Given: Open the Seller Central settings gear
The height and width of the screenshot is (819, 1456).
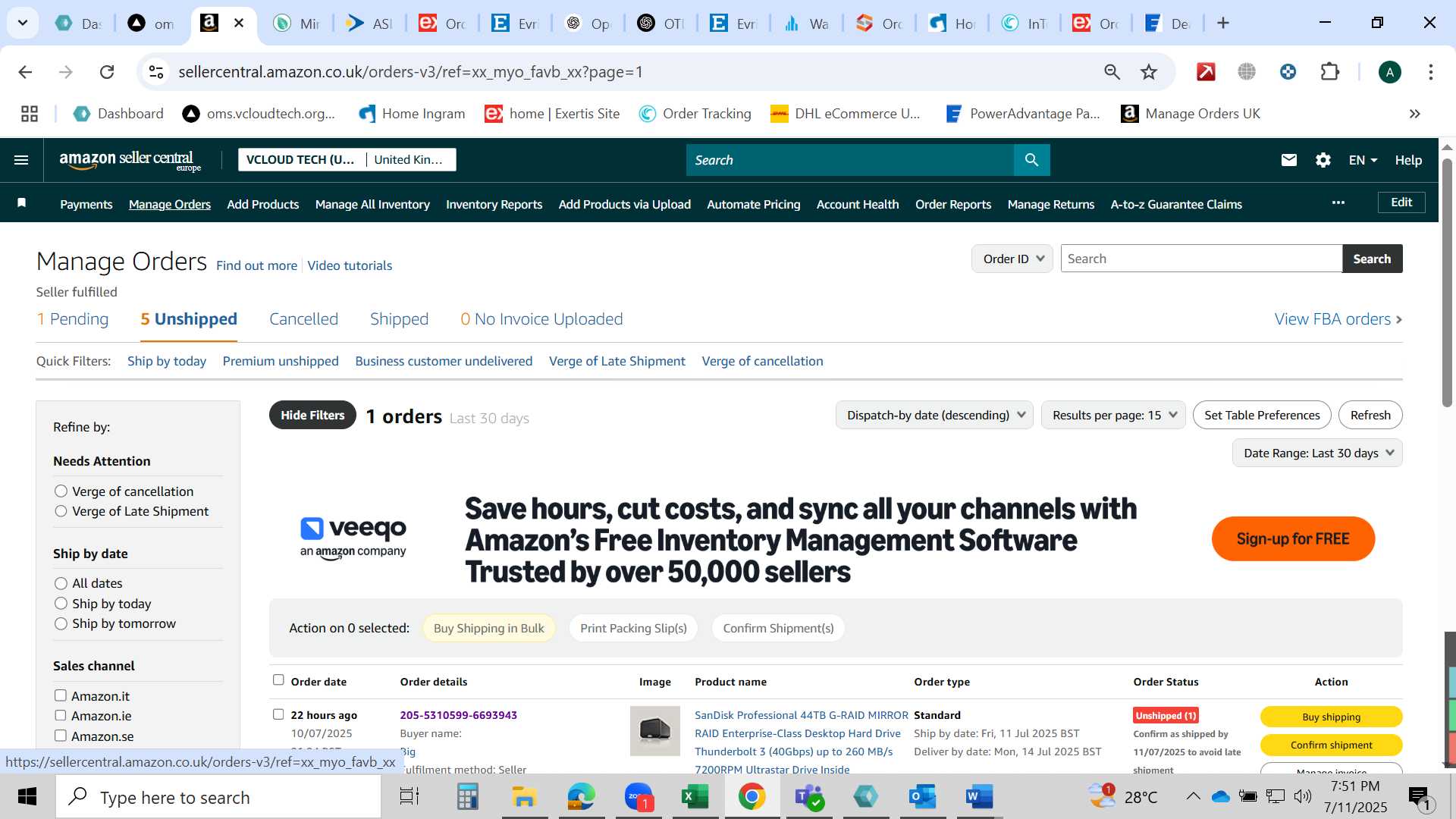Looking at the screenshot, I should point(1323,160).
